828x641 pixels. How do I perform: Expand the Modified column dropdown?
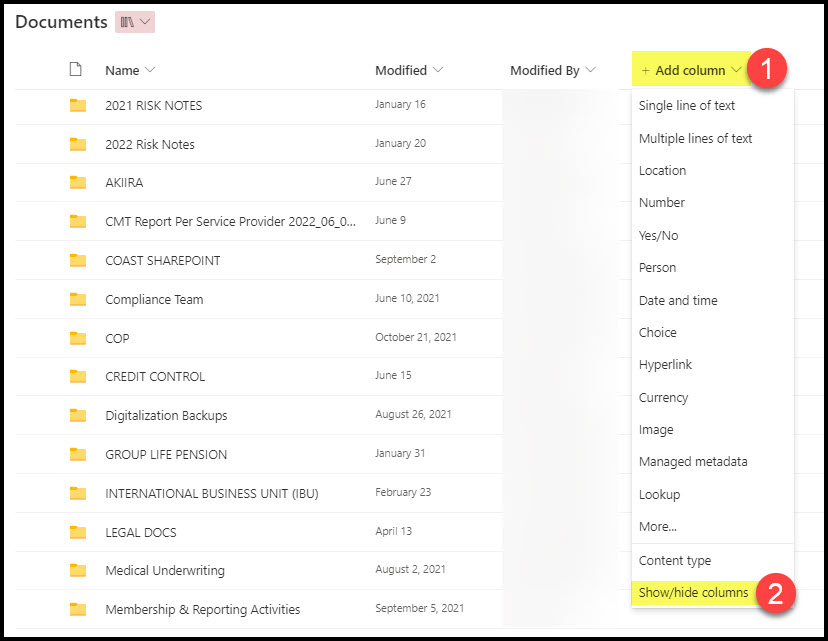pyautogui.click(x=438, y=70)
